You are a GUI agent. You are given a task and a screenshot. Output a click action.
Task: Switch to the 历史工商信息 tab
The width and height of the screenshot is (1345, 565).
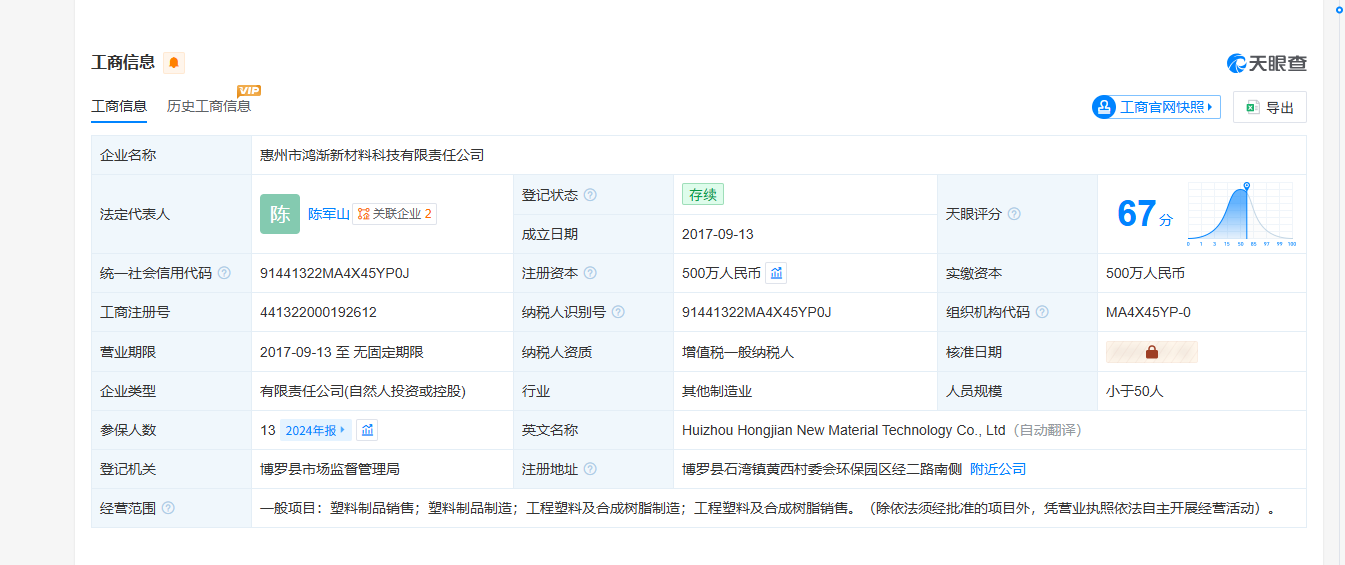[x=209, y=106]
